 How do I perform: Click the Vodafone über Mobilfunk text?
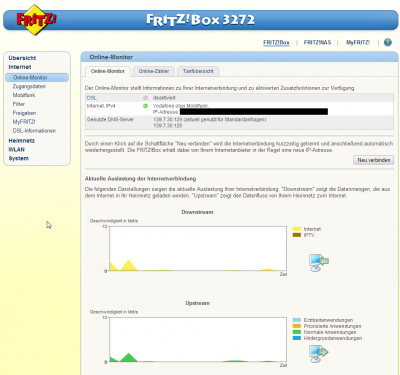click(181, 106)
